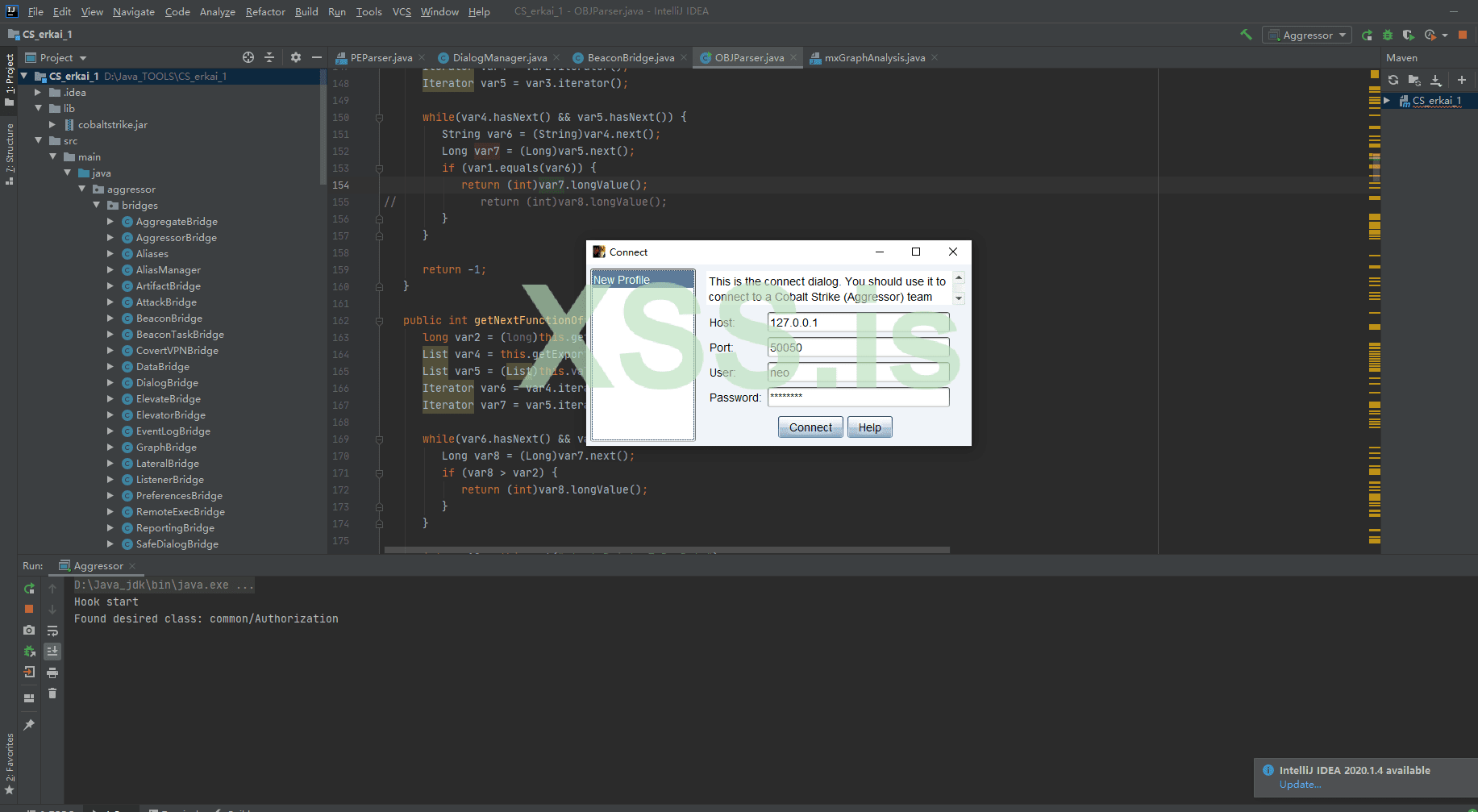Click the Maven Reload All Projects icon
Viewport: 1478px width, 812px height.
pyautogui.click(x=1393, y=80)
